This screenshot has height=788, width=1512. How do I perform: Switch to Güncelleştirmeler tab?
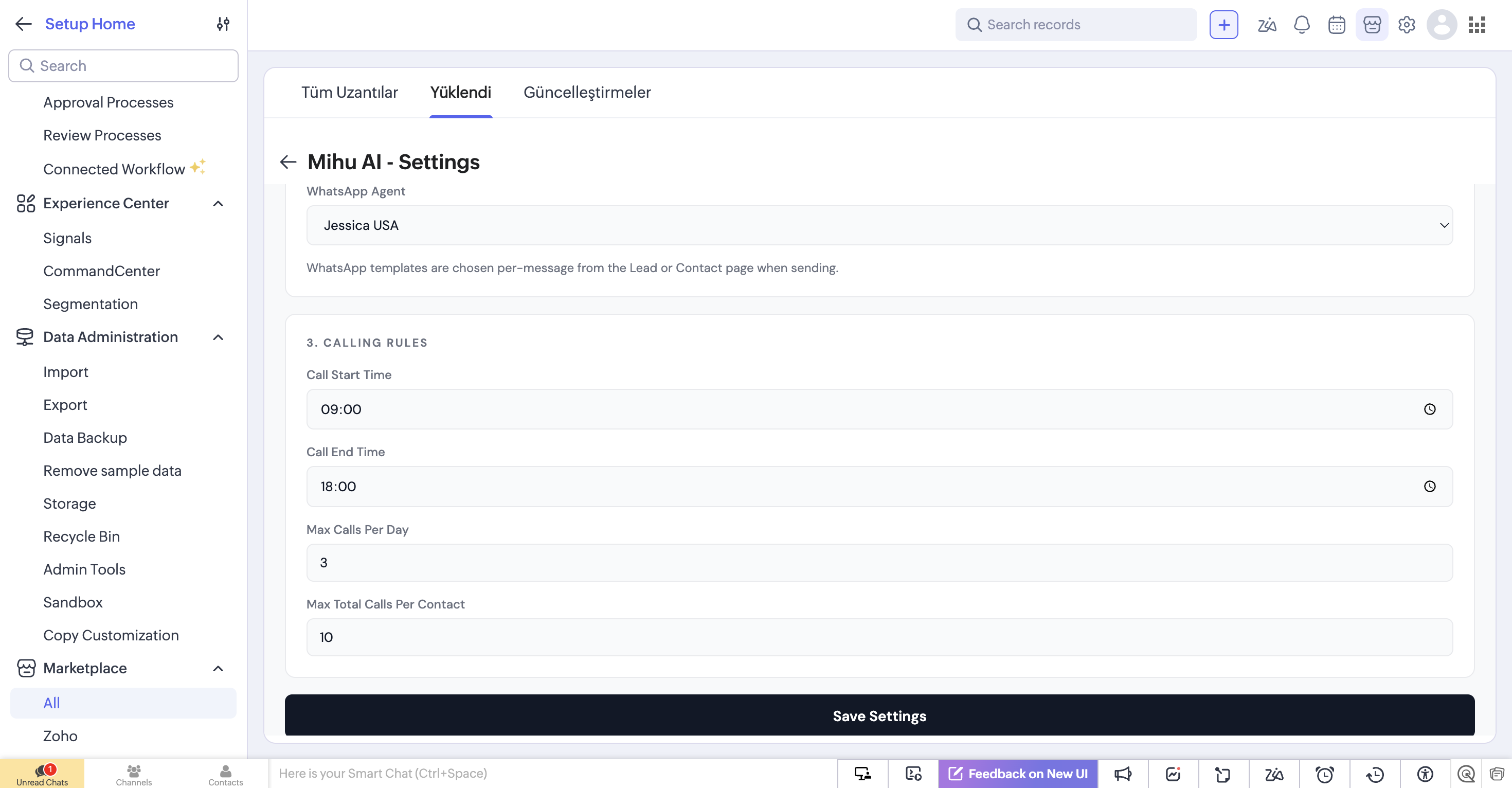(x=587, y=92)
